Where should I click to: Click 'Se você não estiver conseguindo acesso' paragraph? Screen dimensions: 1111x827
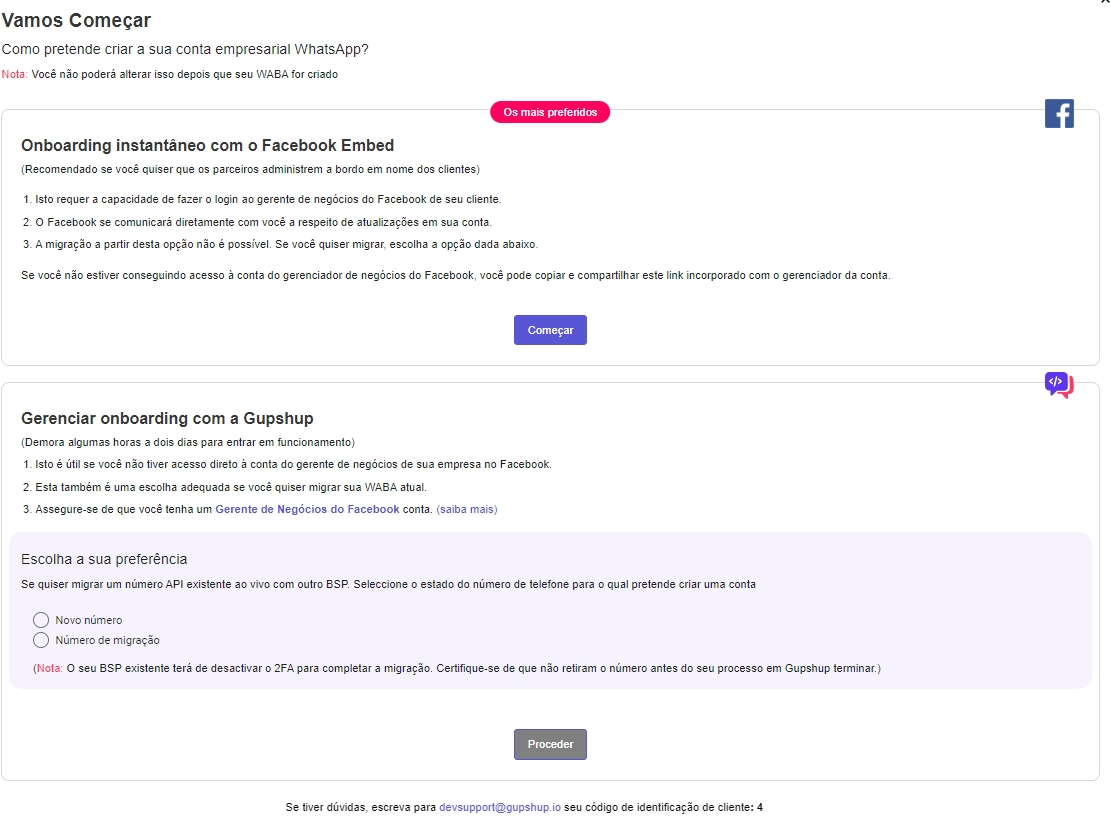pos(456,276)
